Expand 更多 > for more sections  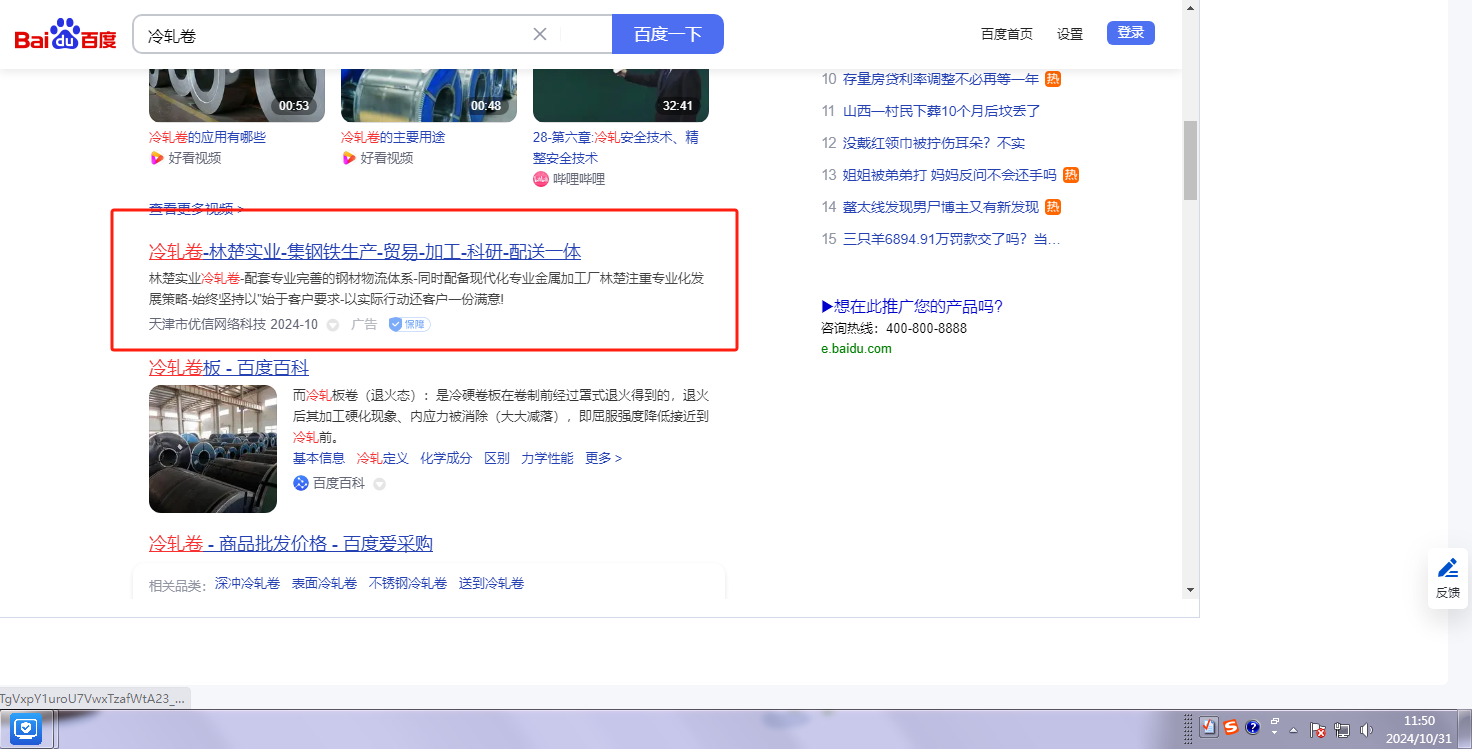[x=604, y=458]
